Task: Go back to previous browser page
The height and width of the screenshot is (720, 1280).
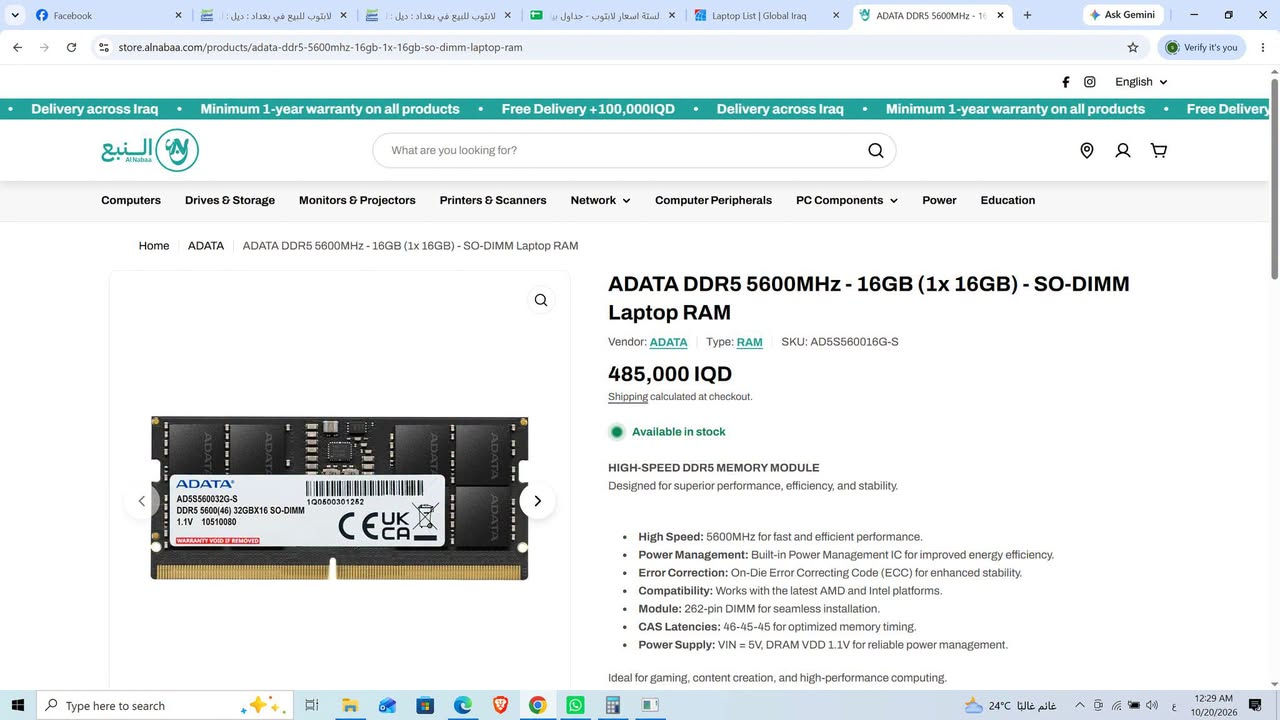Action: [x=17, y=47]
